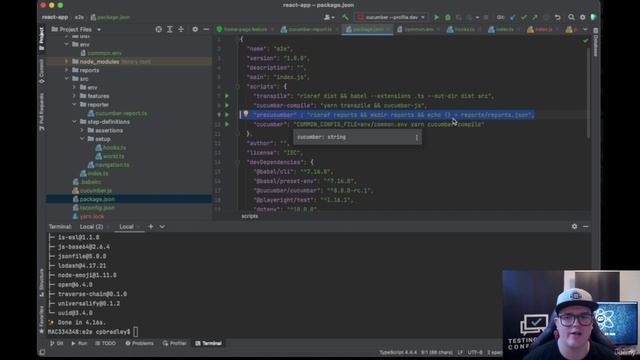Viewport: 640px width, 360px height.
Task: Open the Problems tool window
Action: [x=140, y=343]
